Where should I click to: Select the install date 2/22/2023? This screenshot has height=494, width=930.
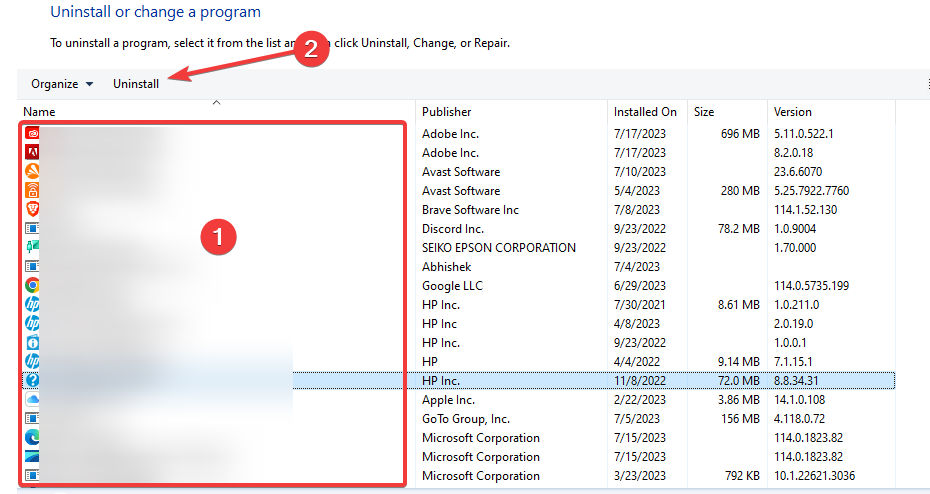click(x=639, y=399)
